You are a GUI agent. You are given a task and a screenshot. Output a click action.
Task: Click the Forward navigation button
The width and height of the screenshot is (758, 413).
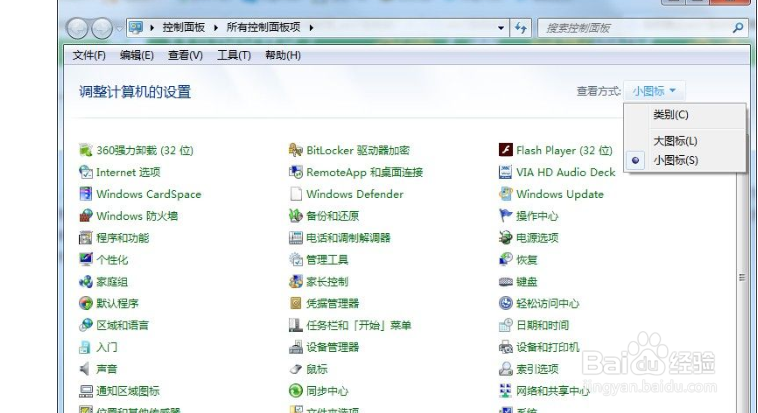(x=102, y=29)
